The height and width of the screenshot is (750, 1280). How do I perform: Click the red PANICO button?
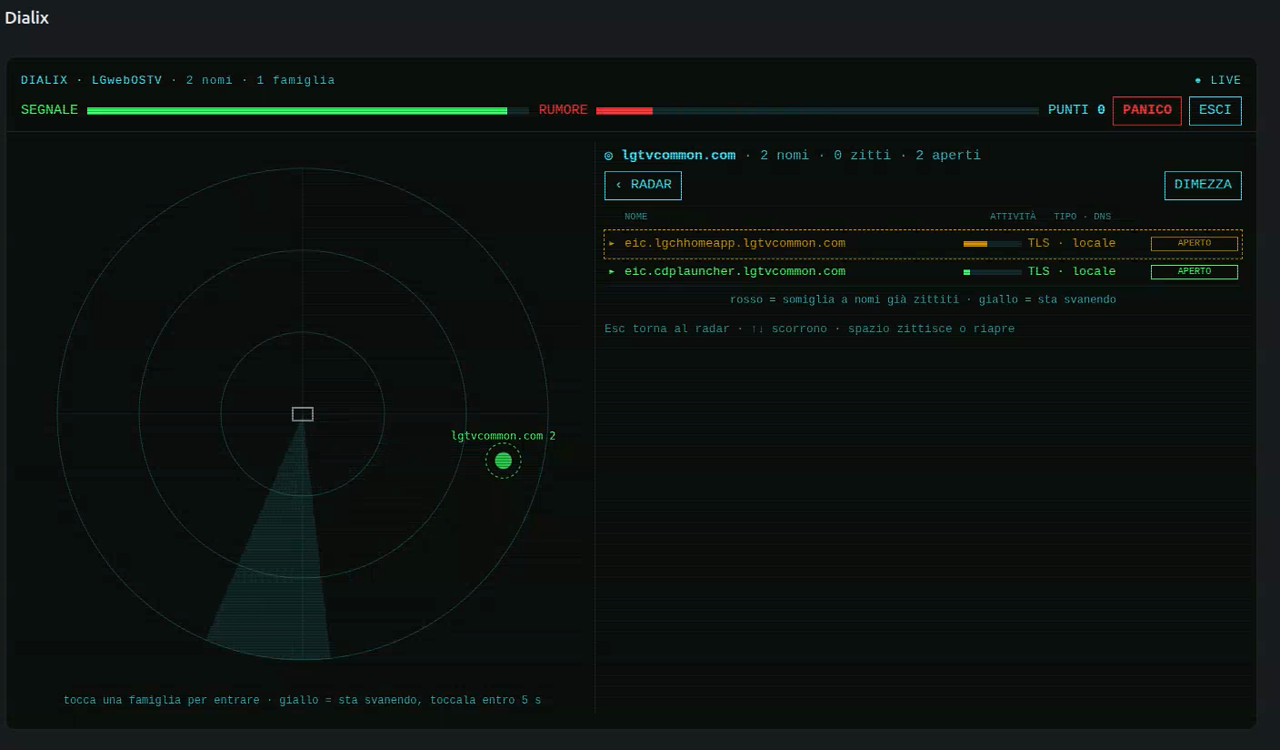1147,111
